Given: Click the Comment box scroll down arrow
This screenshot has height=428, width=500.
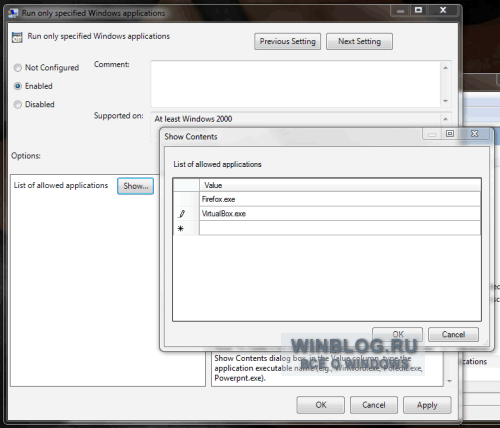Looking at the screenshot, I should 446,101.
